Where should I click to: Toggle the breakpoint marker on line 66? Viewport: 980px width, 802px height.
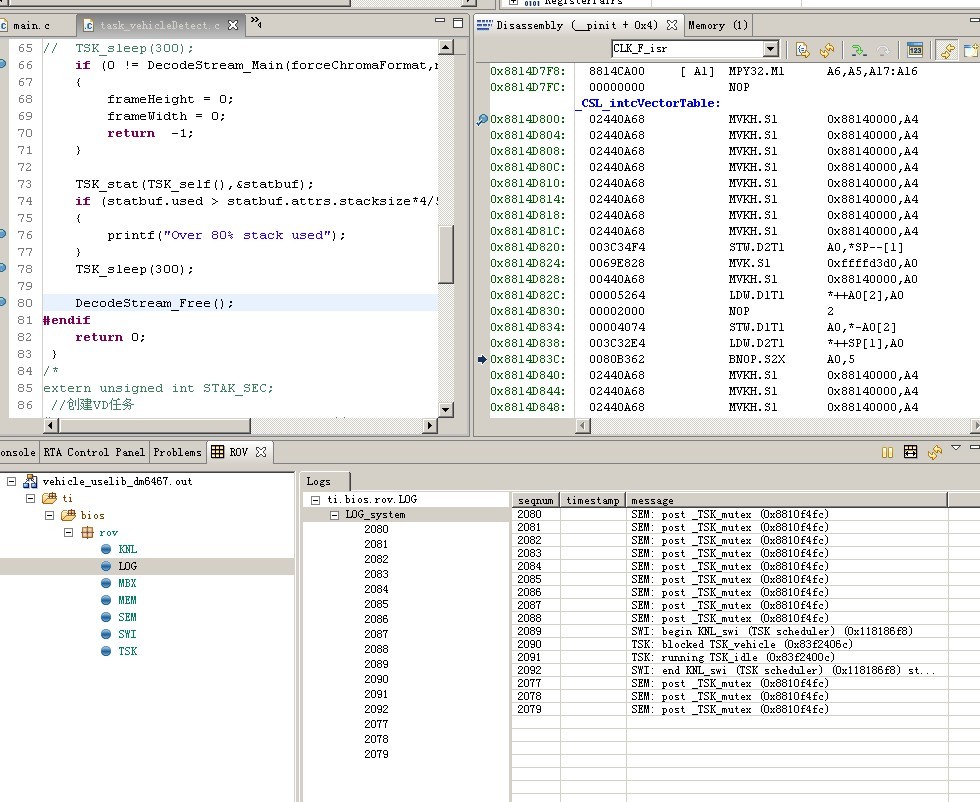[2, 64]
